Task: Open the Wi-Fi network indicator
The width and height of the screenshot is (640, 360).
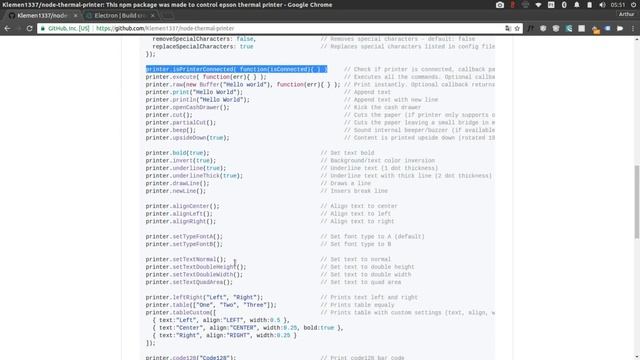Action: click(538, 5)
